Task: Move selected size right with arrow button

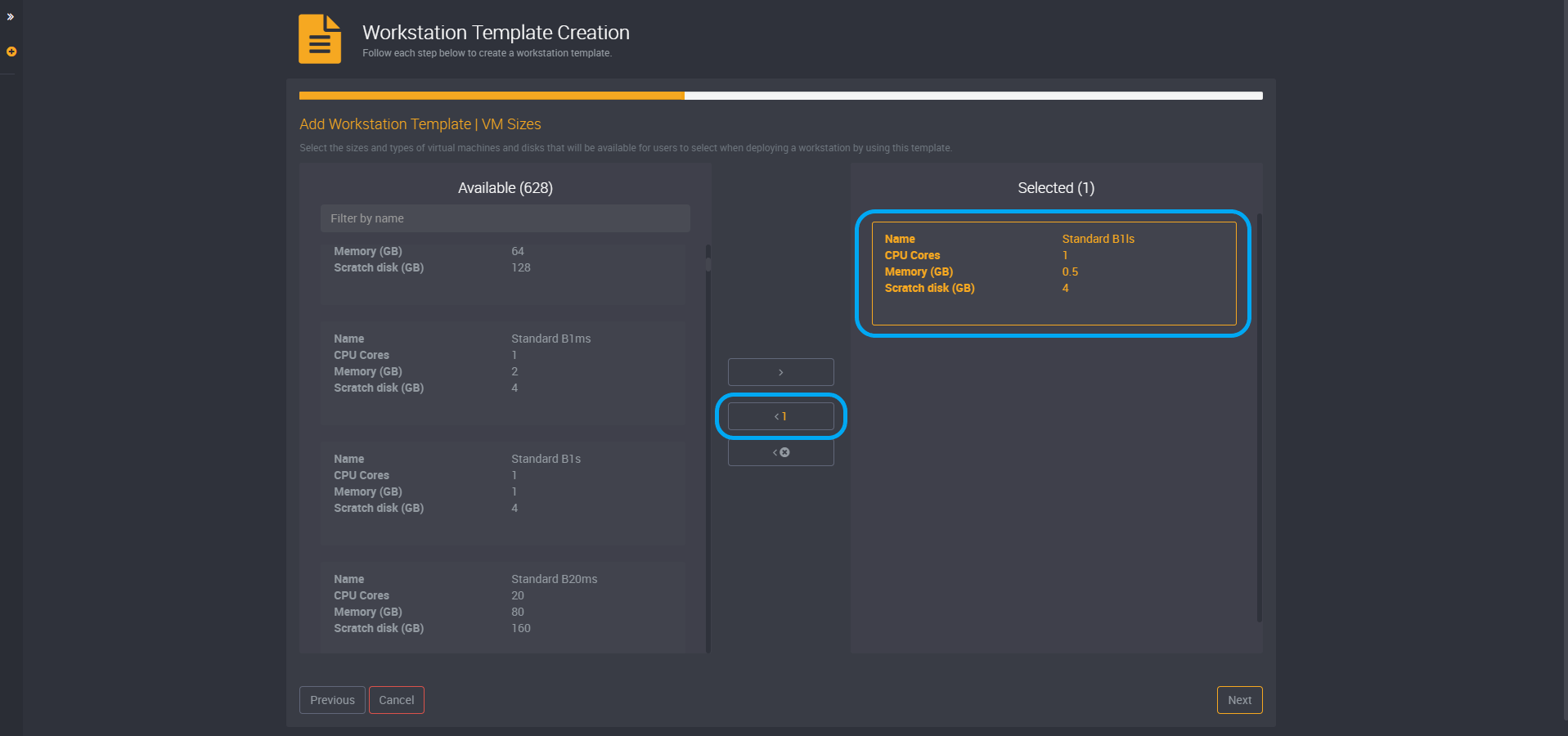Action: (x=781, y=372)
